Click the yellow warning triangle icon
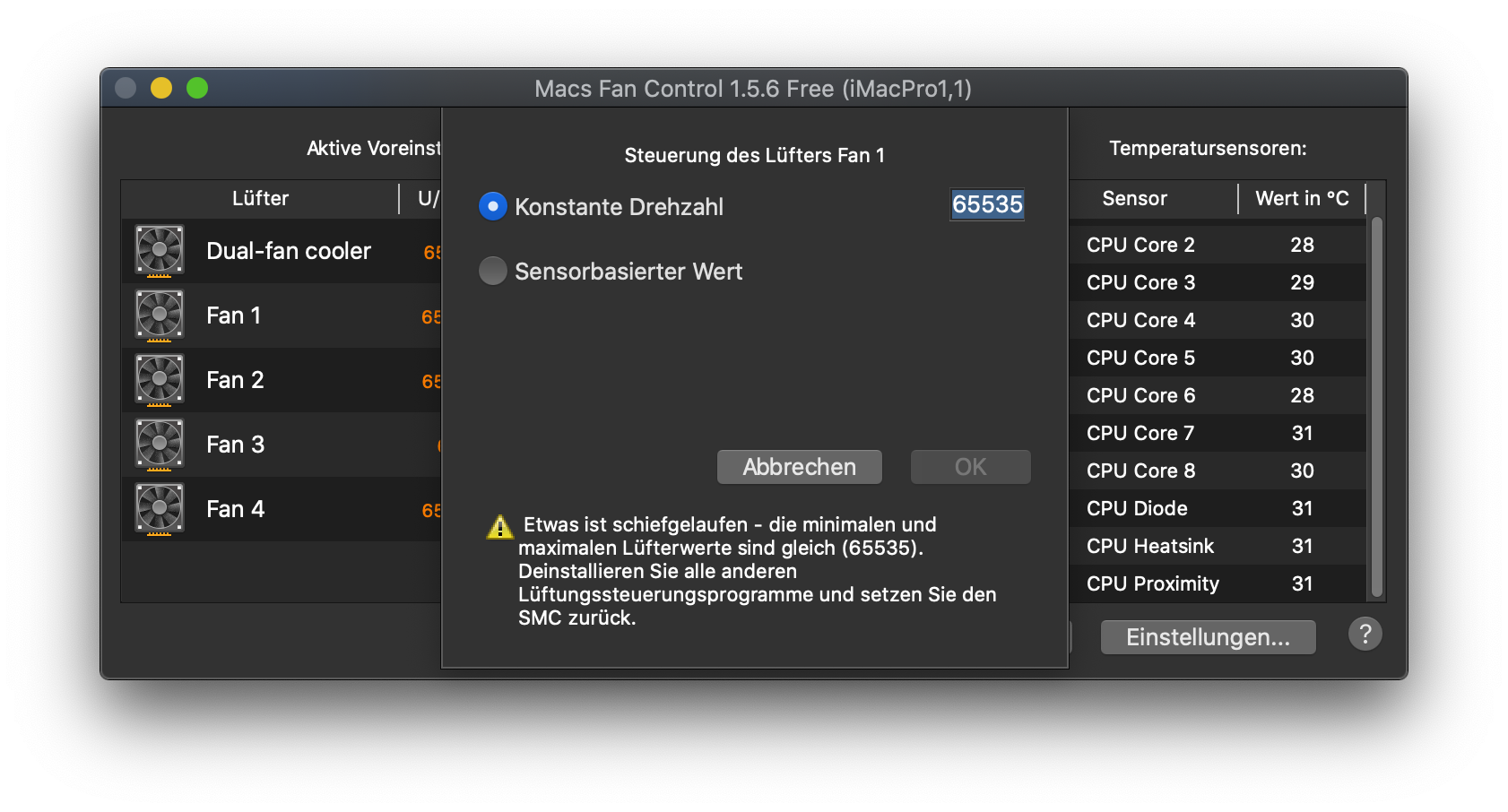The image size is (1508, 812). 499,527
